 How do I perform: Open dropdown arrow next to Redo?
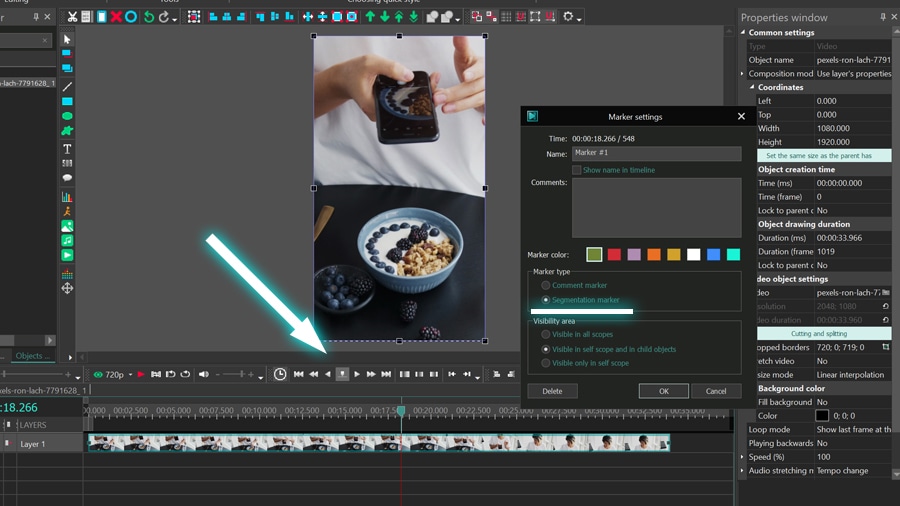click(174, 20)
